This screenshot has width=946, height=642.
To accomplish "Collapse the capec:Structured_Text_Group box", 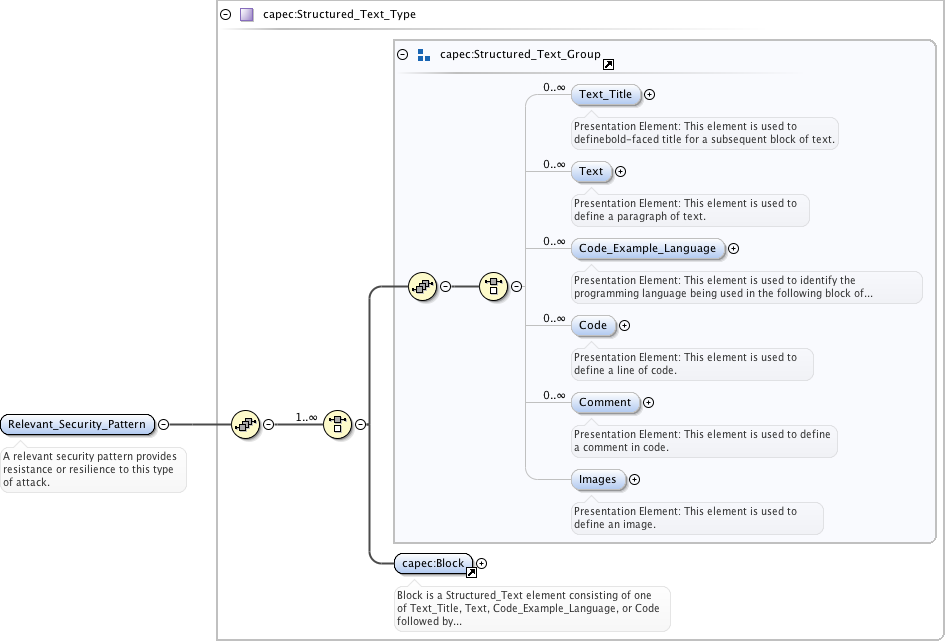I will [403, 55].
